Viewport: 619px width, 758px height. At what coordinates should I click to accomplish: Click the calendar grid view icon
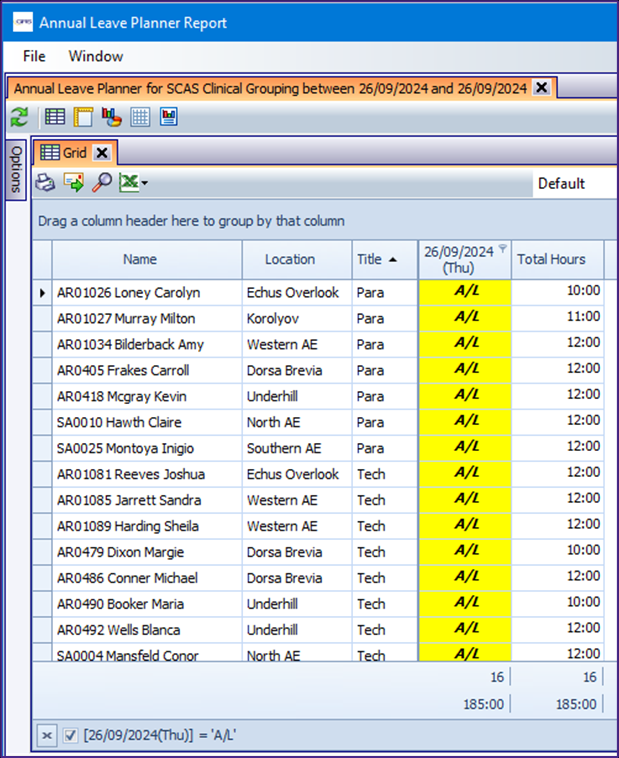[x=140, y=118]
